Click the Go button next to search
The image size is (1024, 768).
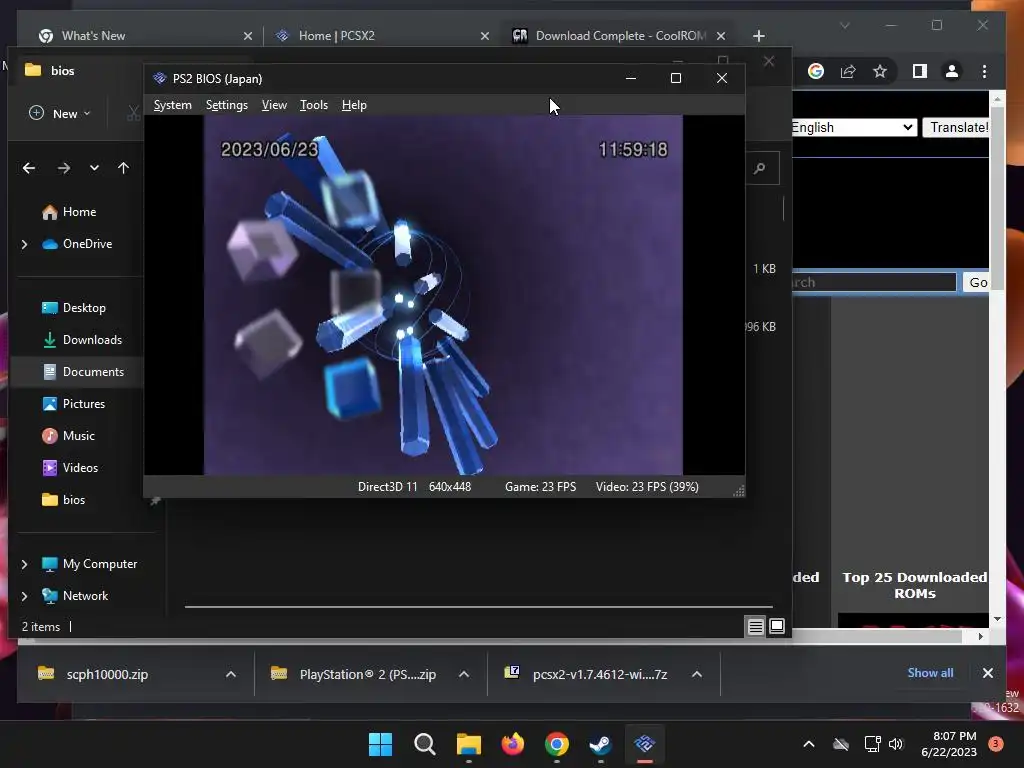[977, 282]
